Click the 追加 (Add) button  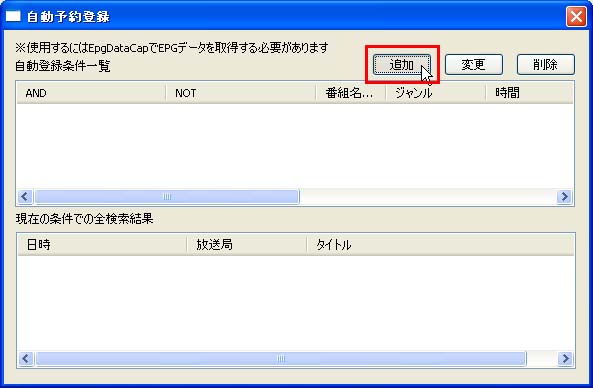click(402, 65)
